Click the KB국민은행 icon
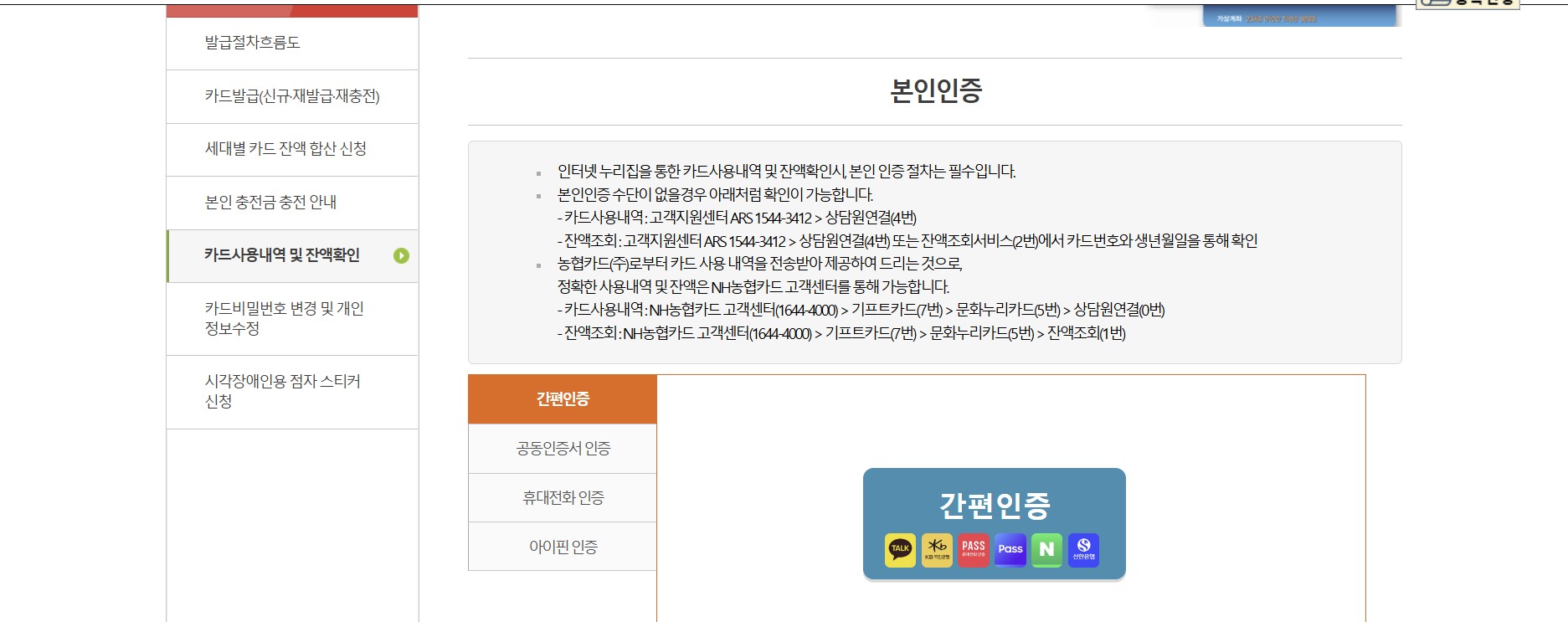Viewport: 1568px width, 622px height. click(937, 550)
